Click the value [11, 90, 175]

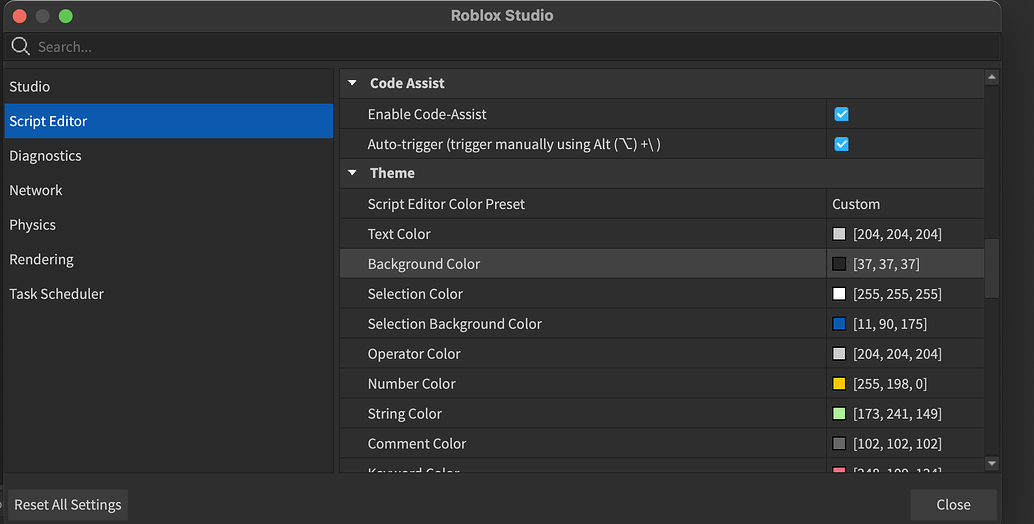point(890,324)
